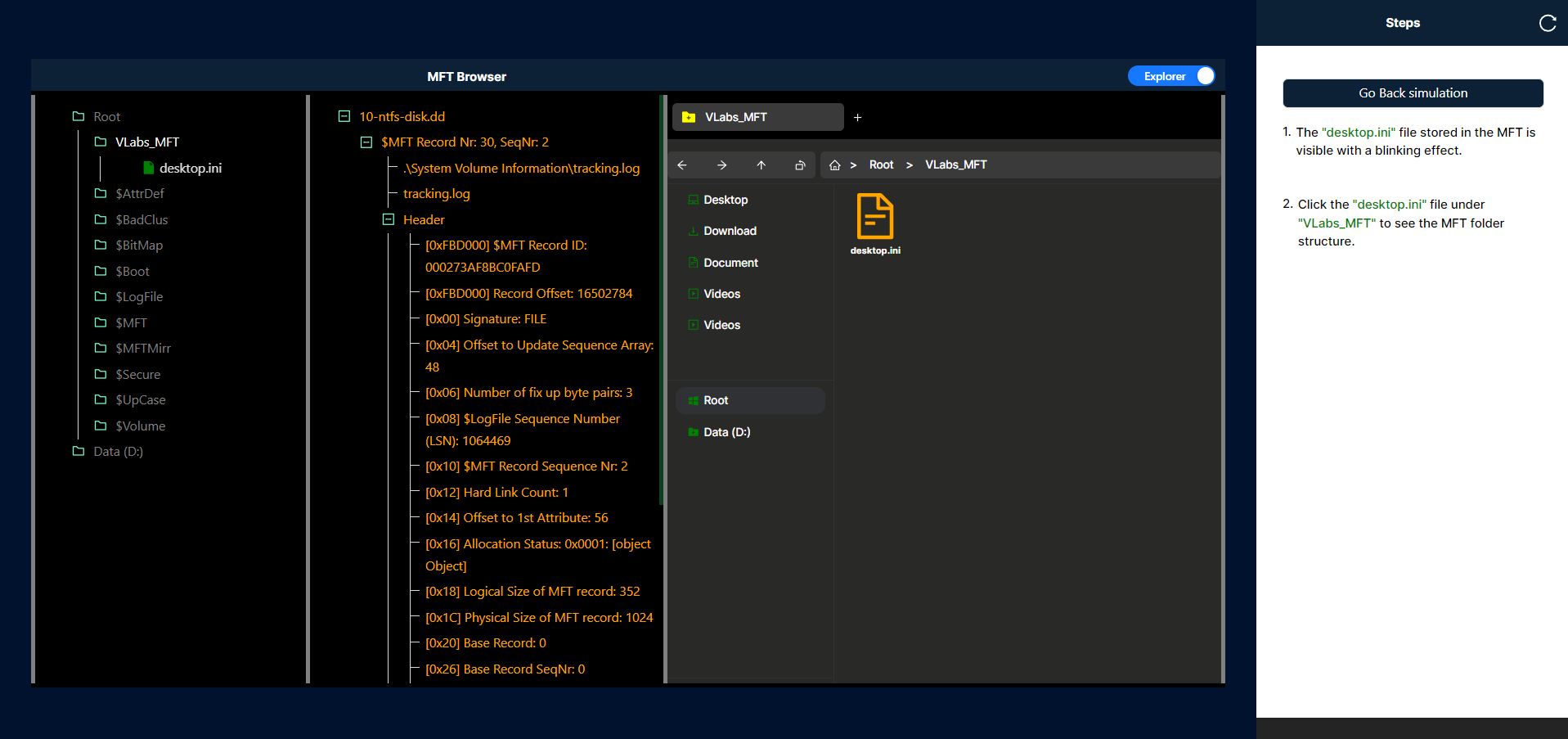
Task: Open the $MFTMirr folder in the tree
Action: click(142, 349)
